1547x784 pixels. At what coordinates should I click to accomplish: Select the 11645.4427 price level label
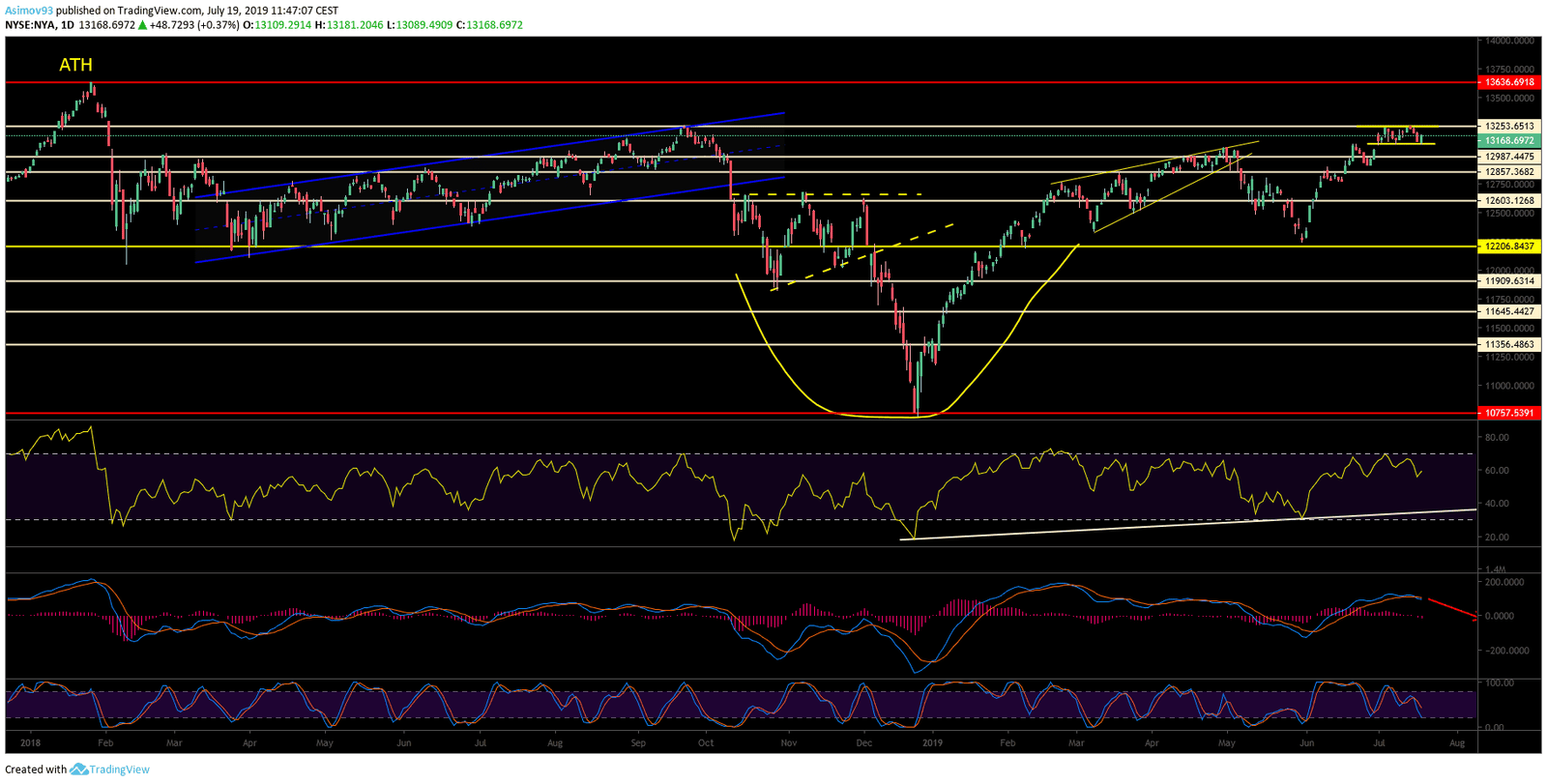[1509, 312]
